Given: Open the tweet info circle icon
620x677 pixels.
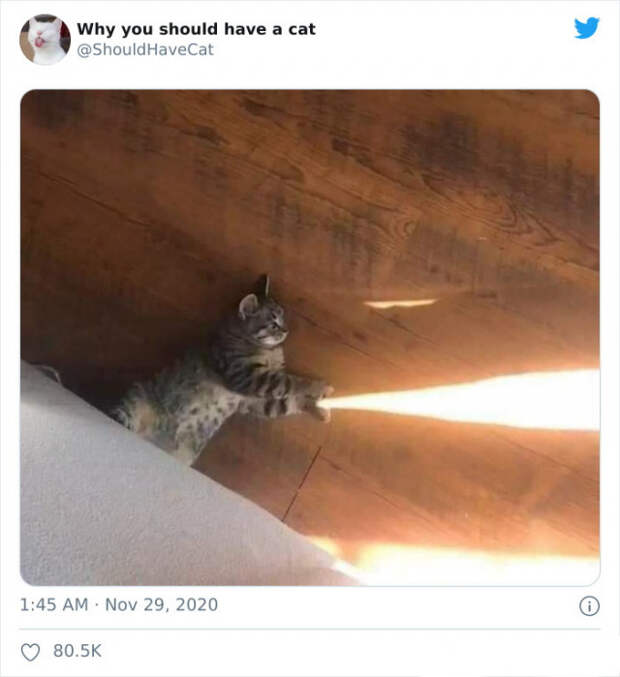Looking at the screenshot, I should pos(589,606).
